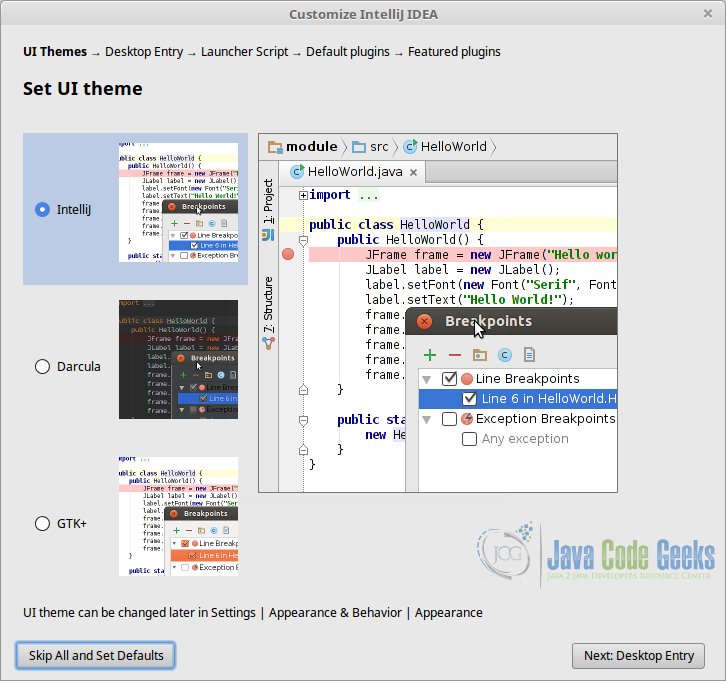Click the HelloWorld.java tab class icon

(297, 172)
